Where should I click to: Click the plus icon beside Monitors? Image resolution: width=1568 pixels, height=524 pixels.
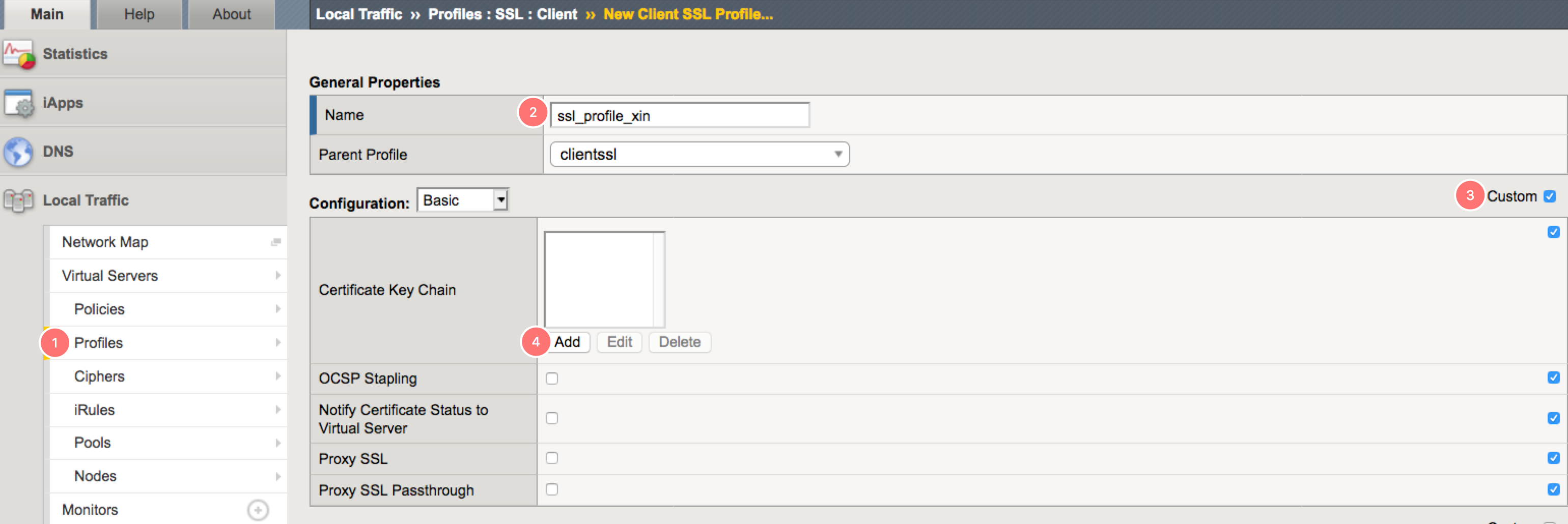point(258,509)
